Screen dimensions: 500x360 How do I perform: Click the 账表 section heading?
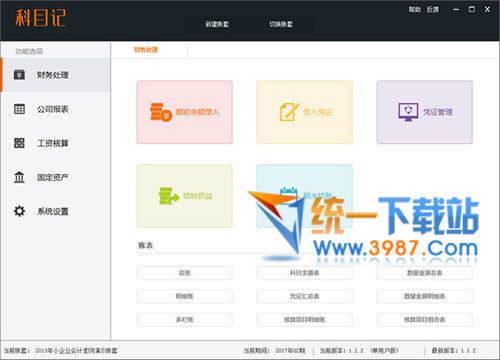tap(145, 245)
